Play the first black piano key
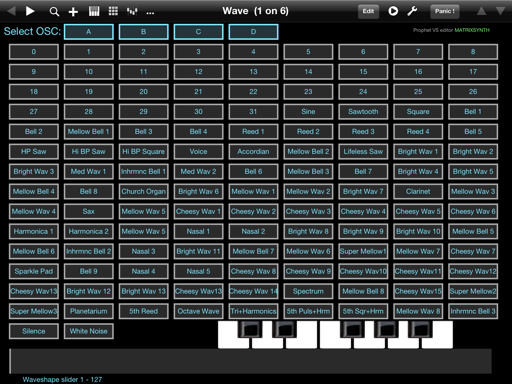512x384 pixels. point(249,329)
